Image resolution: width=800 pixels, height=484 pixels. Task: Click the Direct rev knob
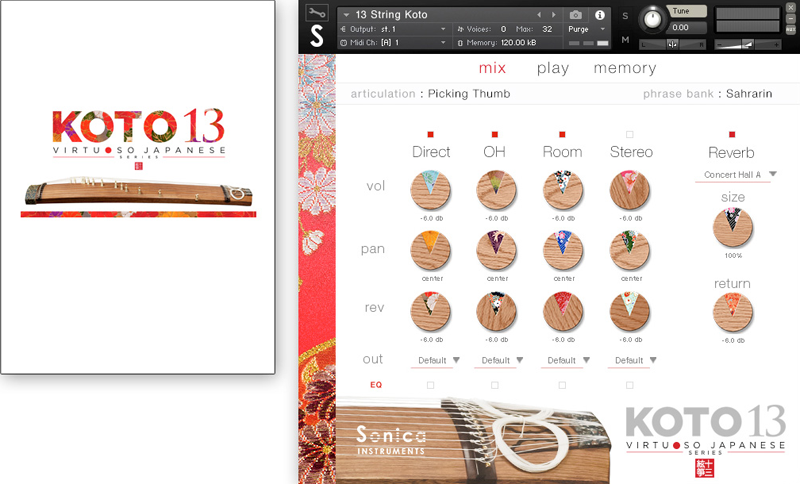[x=430, y=312]
